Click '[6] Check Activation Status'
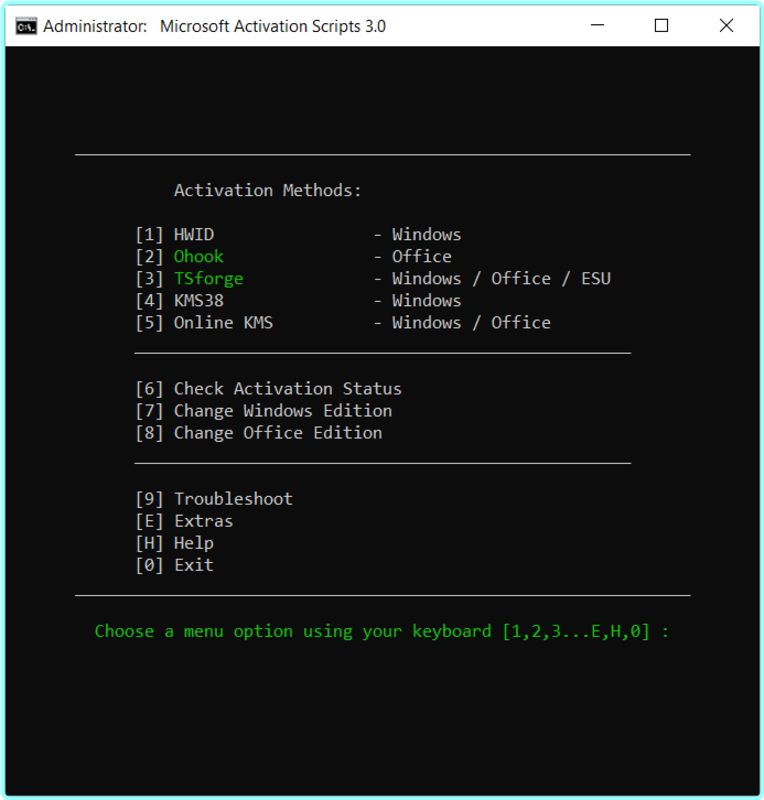The width and height of the screenshot is (764, 800). tap(268, 389)
